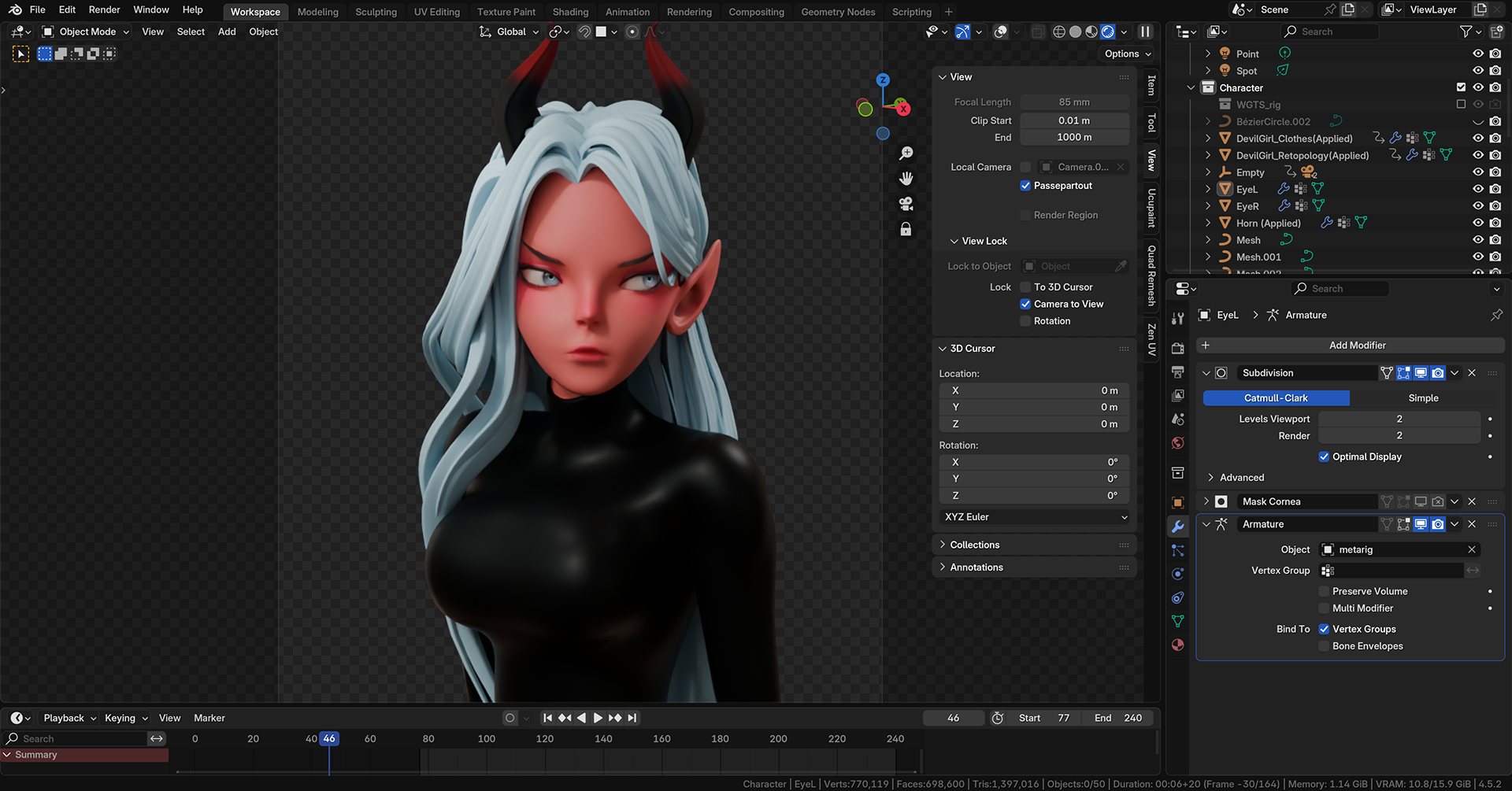The image size is (1512, 791).
Task: Open the Physics properties tab icon
Action: click(x=1178, y=574)
